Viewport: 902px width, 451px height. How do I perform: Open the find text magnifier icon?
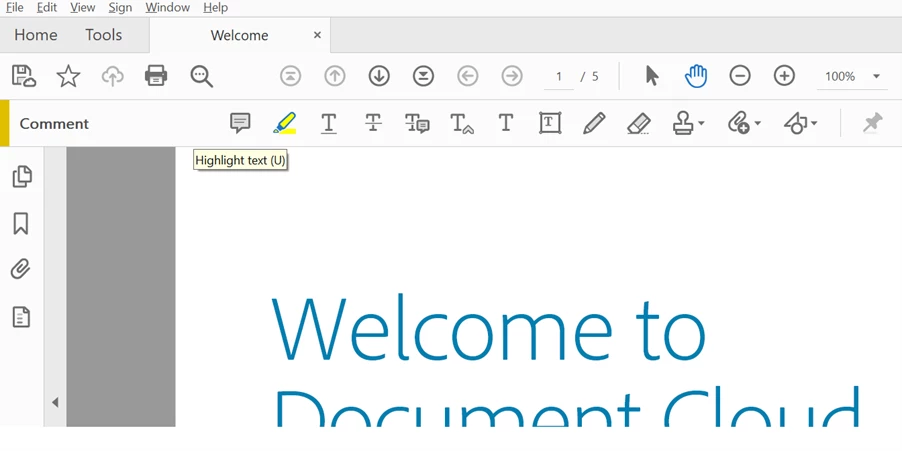click(201, 76)
